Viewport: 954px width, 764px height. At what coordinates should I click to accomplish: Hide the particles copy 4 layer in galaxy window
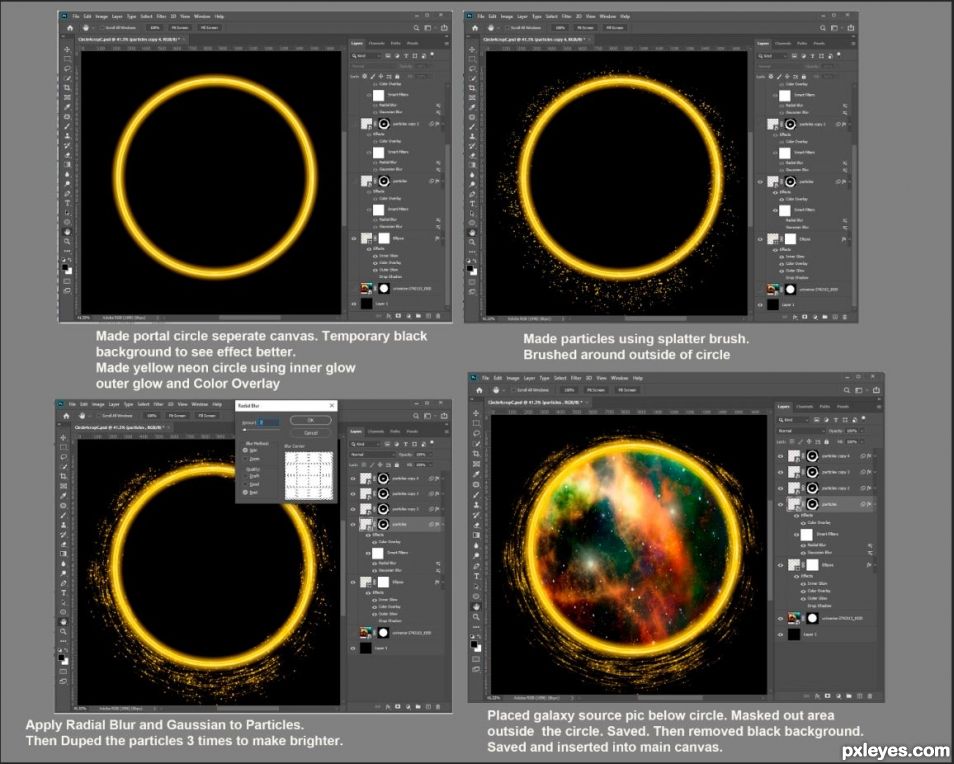tap(781, 456)
